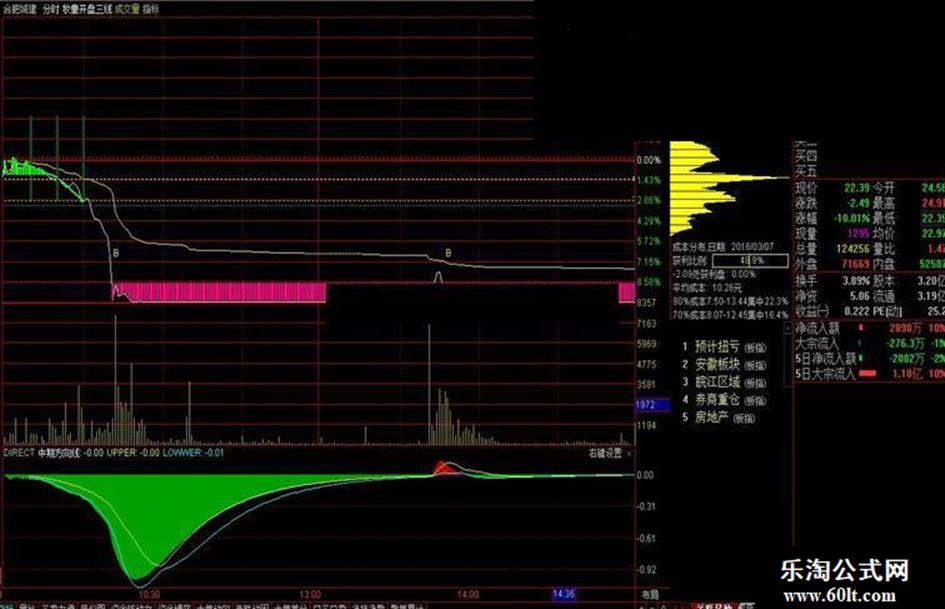Click the 获利比例 progress bar

pos(750,260)
